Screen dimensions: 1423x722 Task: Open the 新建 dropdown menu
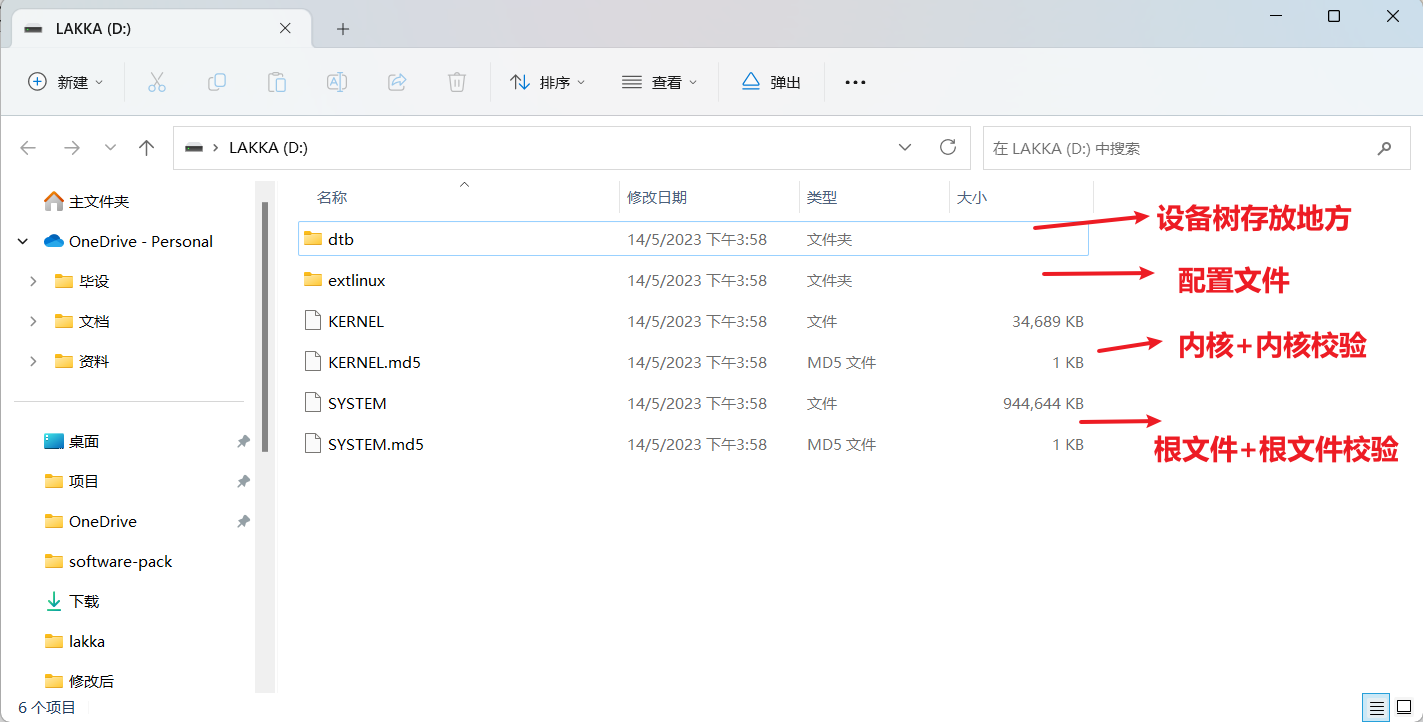pos(65,82)
